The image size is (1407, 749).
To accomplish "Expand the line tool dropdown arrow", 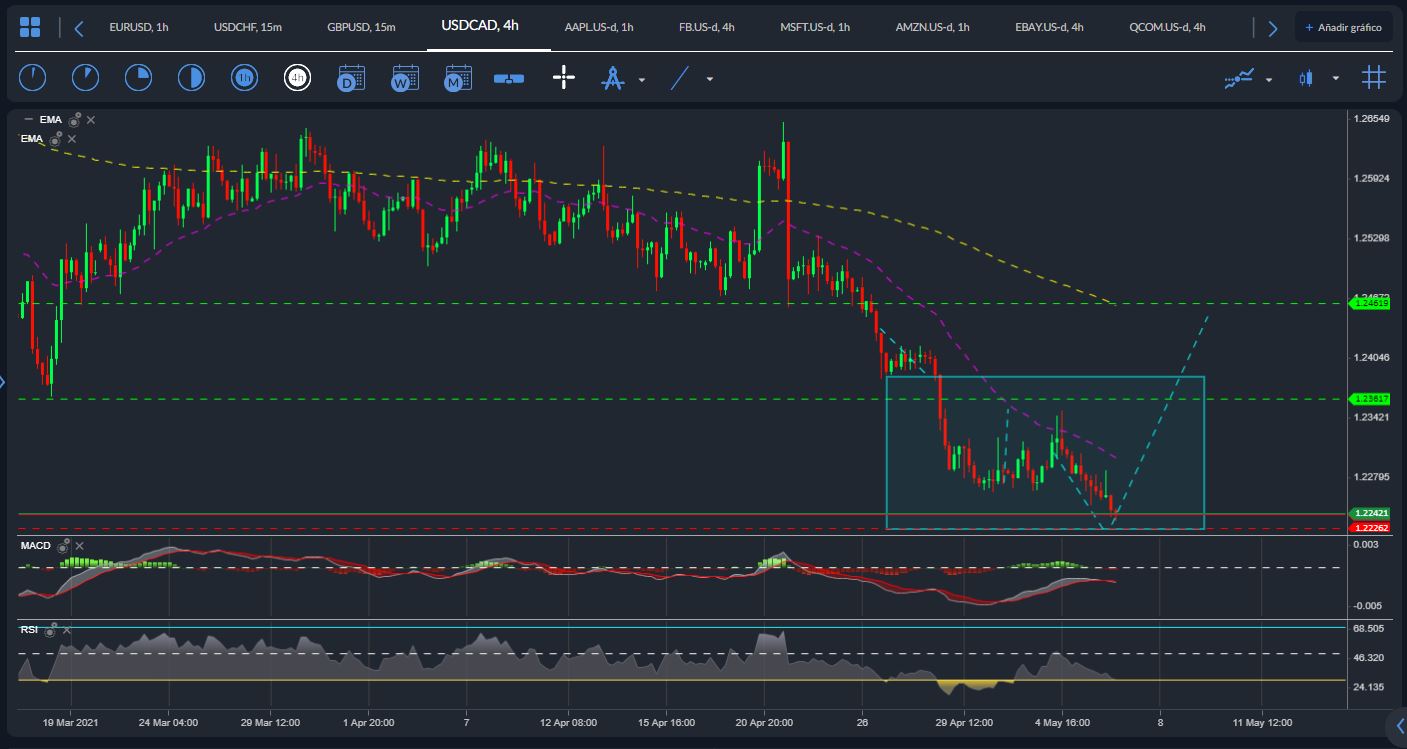I will (710, 79).
